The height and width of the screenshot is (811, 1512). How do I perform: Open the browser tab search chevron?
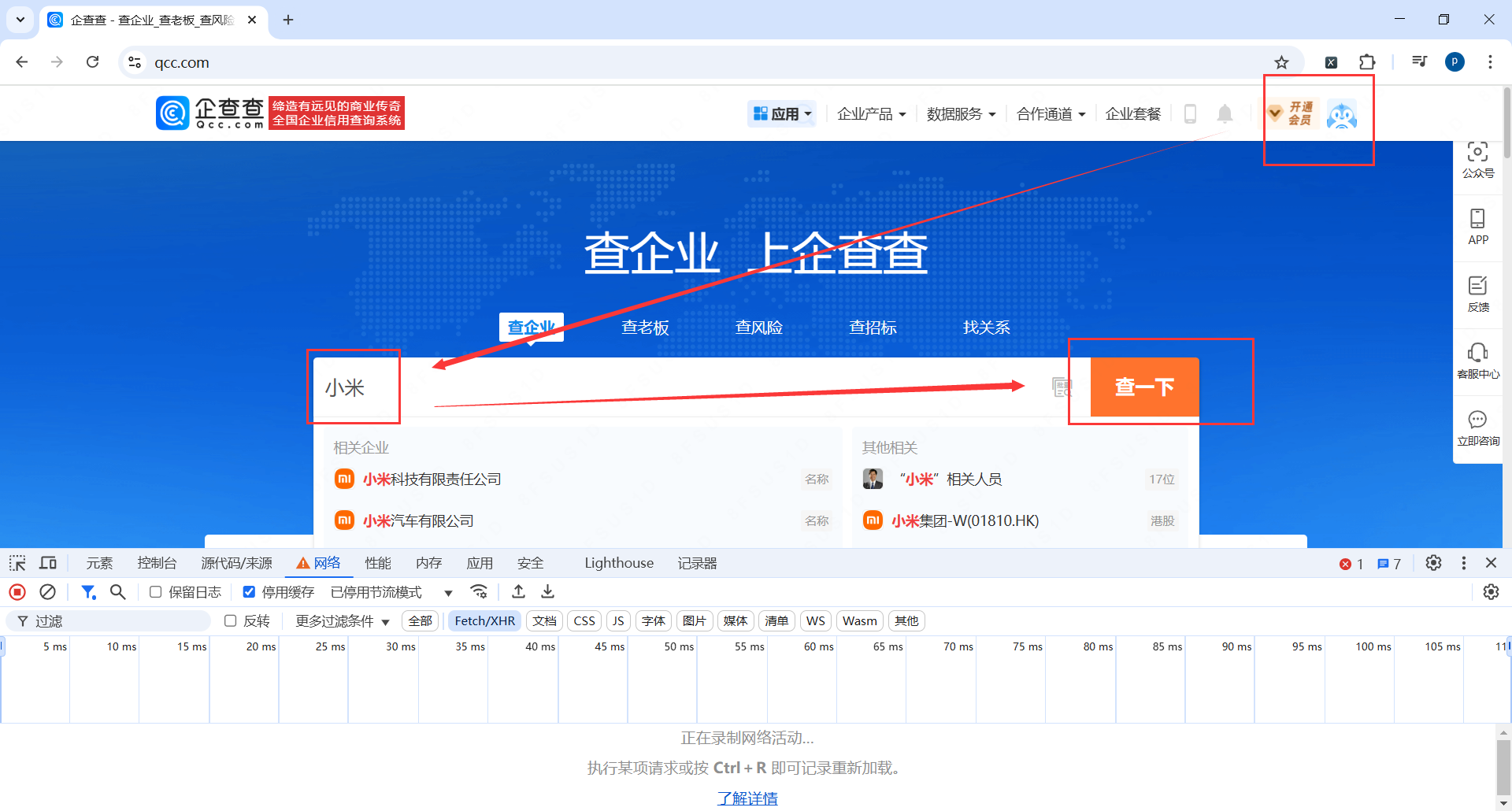(x=20, y=20)
